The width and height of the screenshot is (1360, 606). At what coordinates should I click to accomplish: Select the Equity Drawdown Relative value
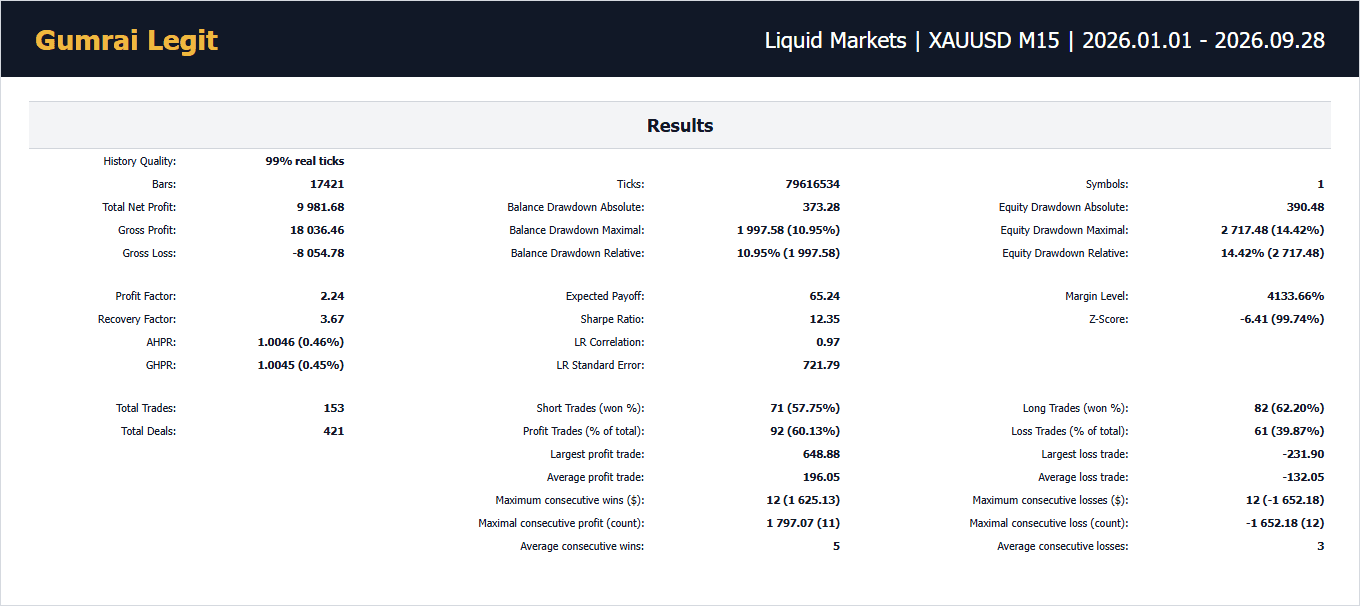pyautogui.click(x=1273, y=253)
